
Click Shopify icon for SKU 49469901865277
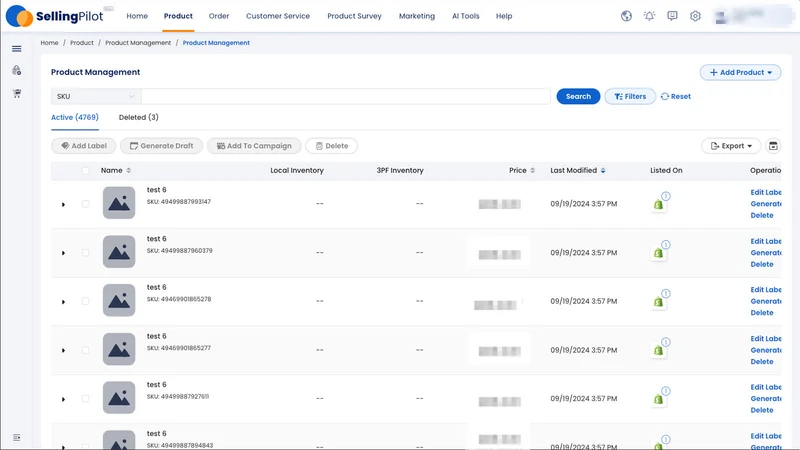pyautogui.click(x=658, y=351)
